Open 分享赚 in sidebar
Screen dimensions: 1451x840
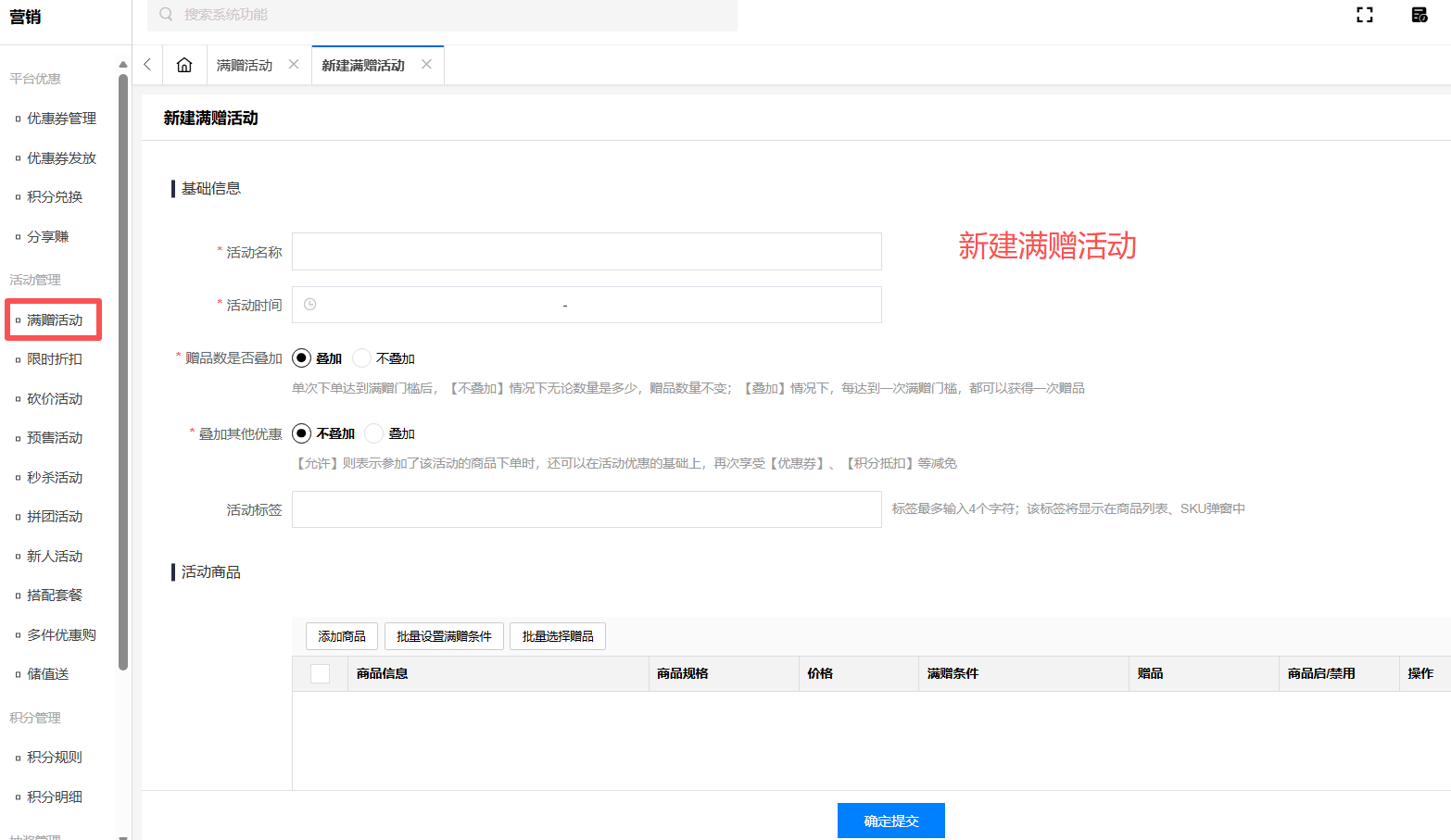click(x=48, y=236)
